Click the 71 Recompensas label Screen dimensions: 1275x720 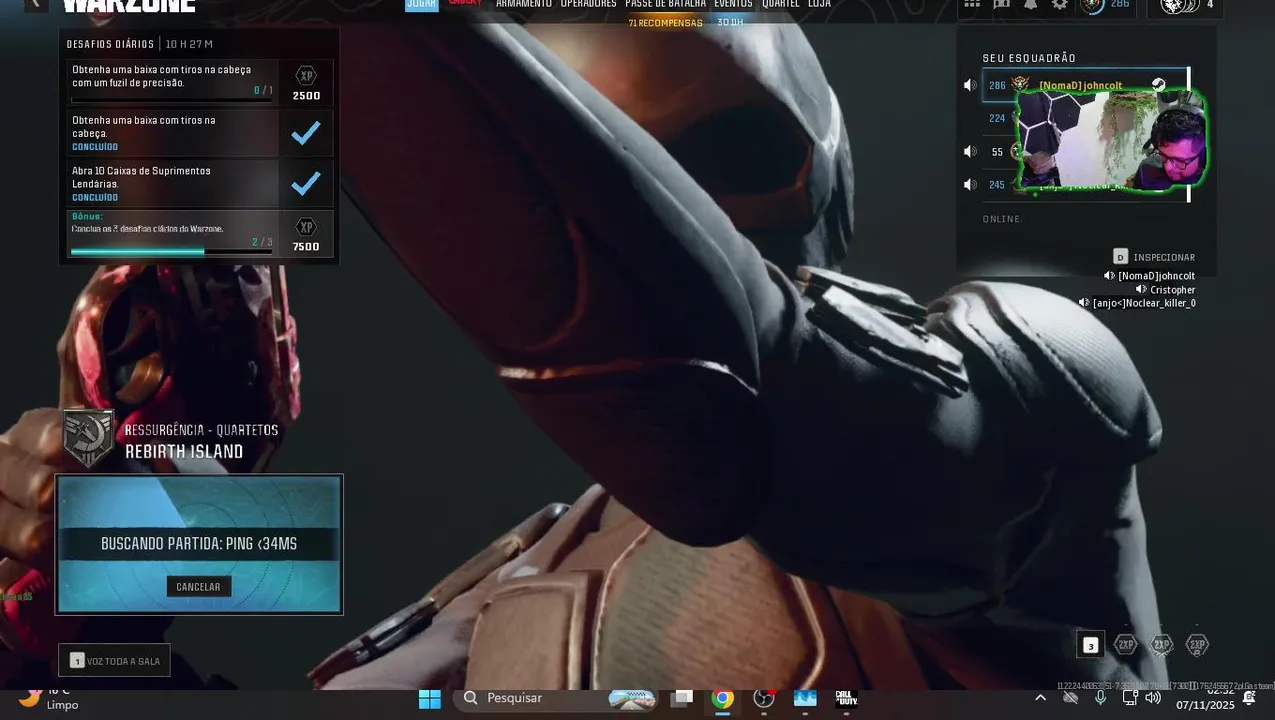pyautogui.click(x=665, y=23)
